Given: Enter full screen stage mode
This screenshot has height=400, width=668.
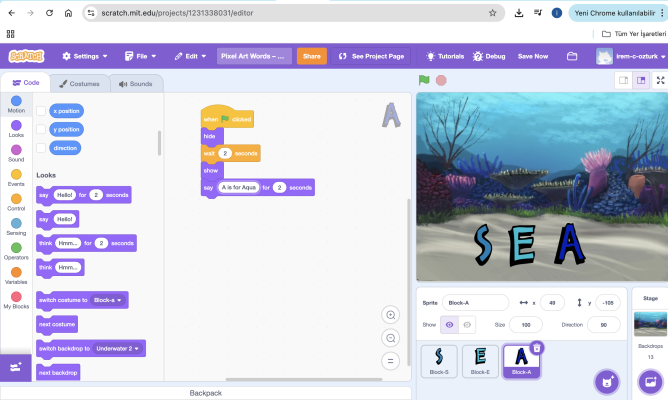Looking at the screenshot, I should pos(660,80).
